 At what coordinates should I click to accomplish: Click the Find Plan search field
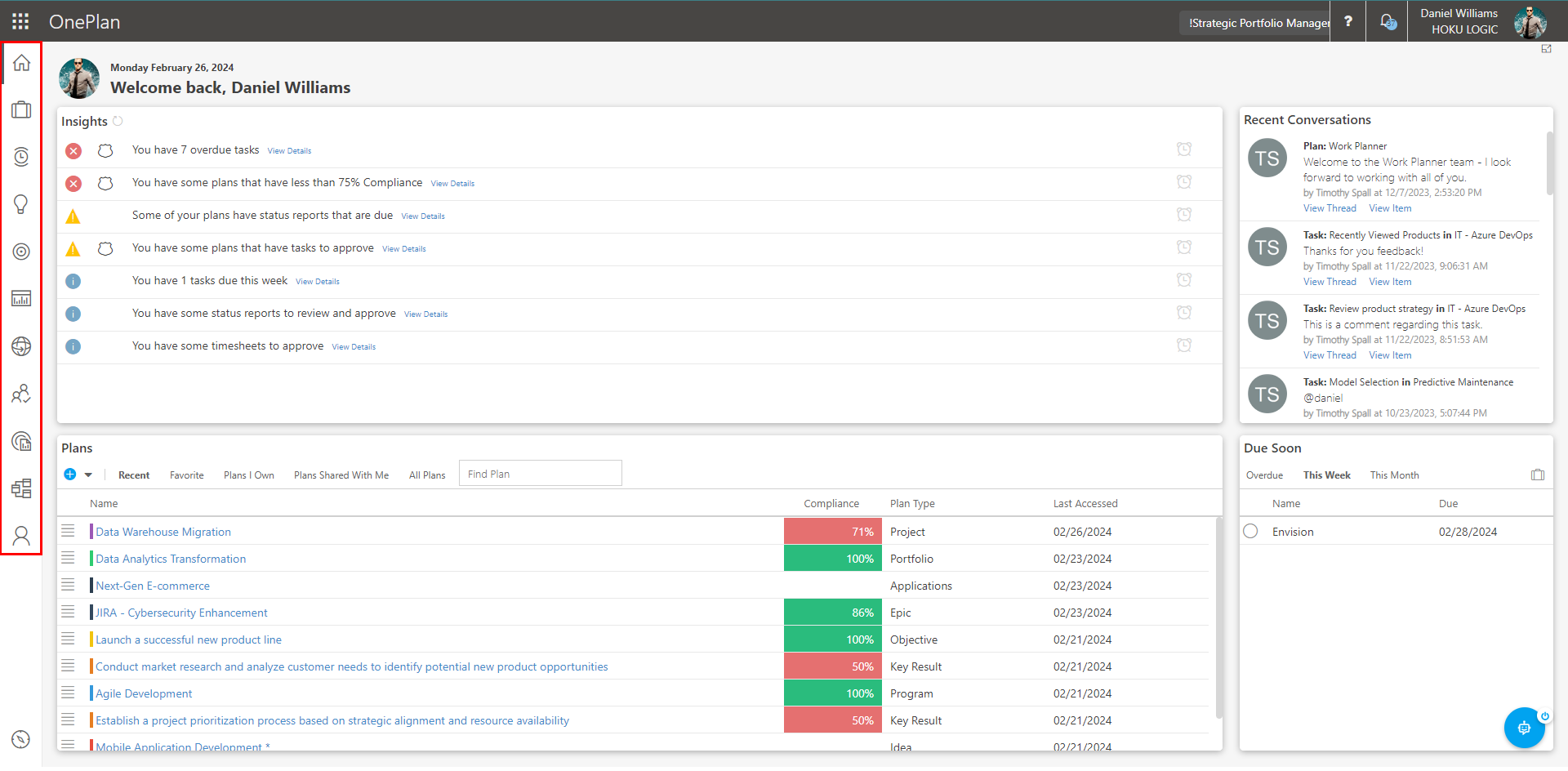click(540, 473)
